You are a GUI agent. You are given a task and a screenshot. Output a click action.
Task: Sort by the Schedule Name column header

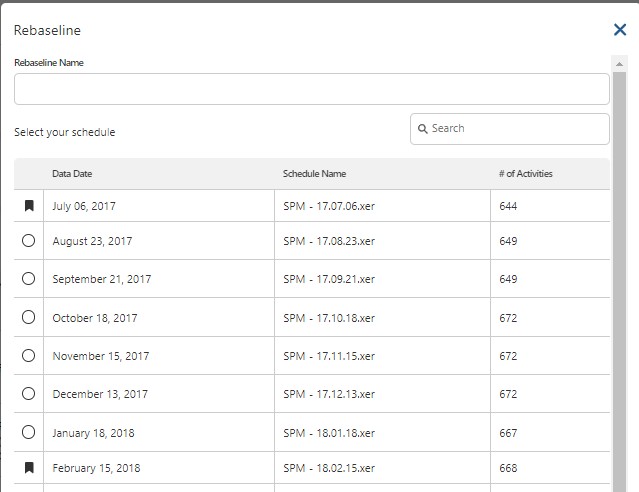point(314,174)
